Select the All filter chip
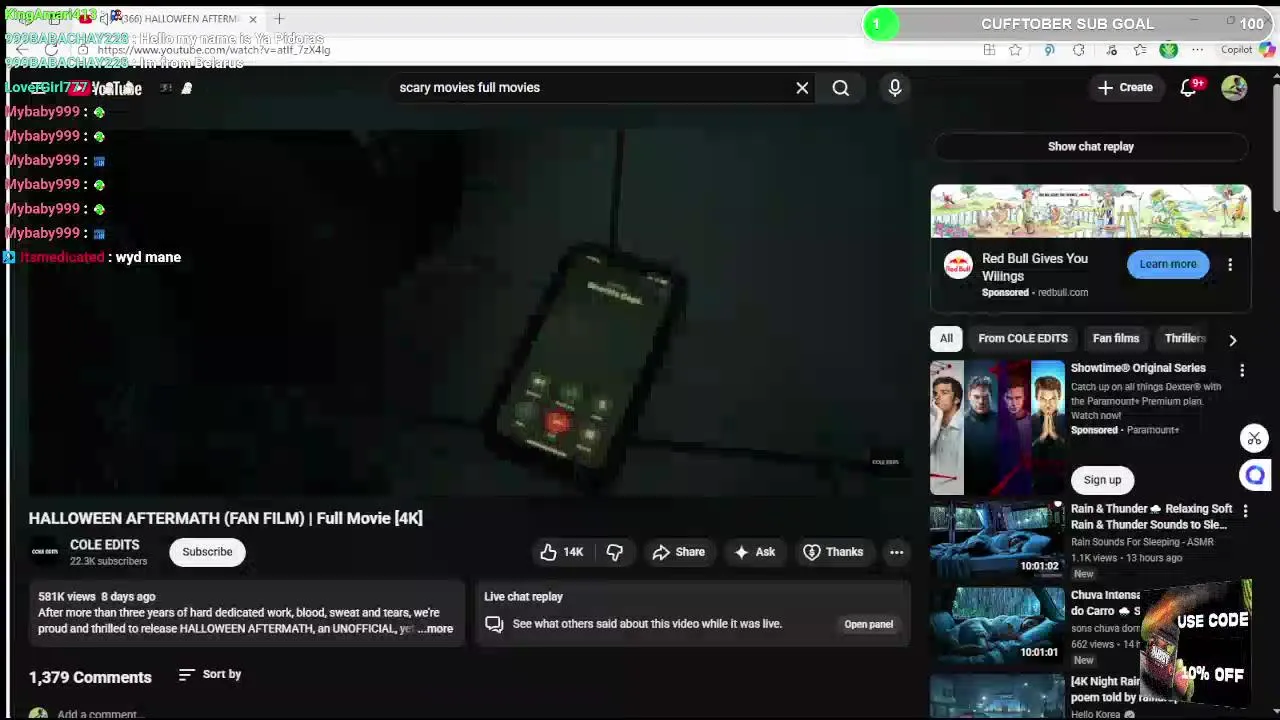Viewport: 1280px width, 720px height. point(946,339)
